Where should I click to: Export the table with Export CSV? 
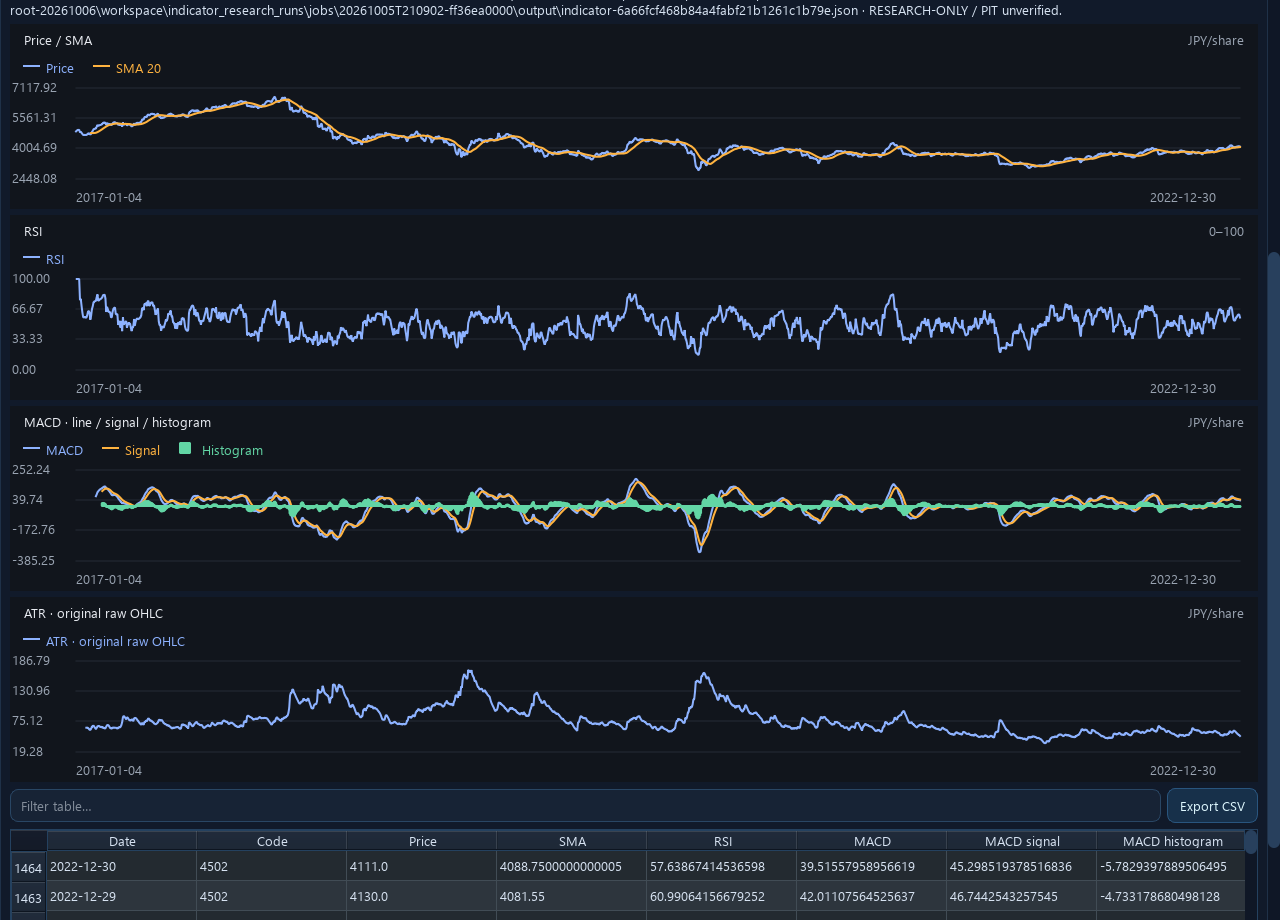[x=1212, y=806]
